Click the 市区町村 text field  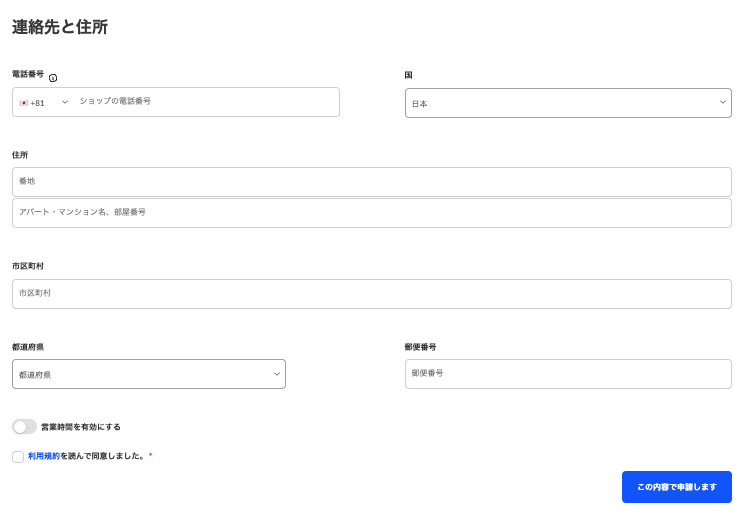pos(371,293)
